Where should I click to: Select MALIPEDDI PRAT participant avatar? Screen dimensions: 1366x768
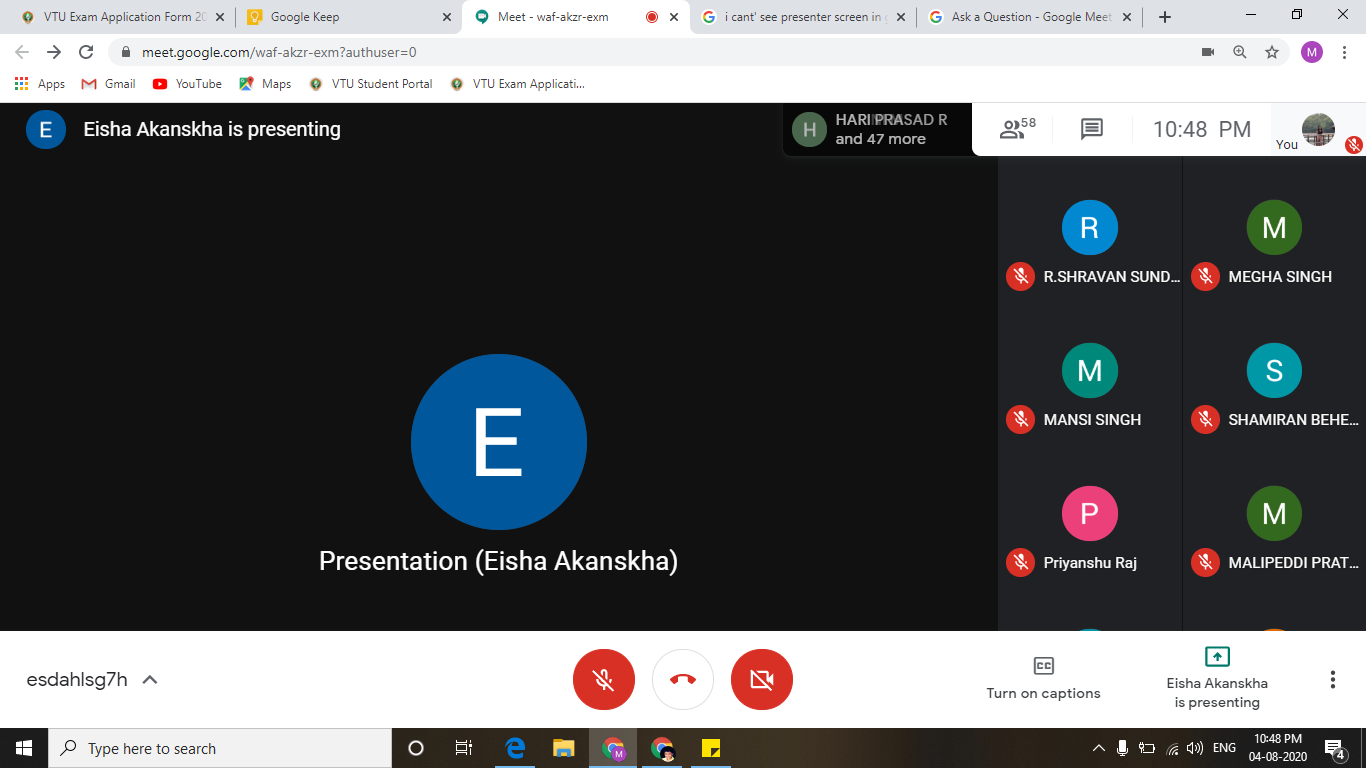pos(1274,514)
